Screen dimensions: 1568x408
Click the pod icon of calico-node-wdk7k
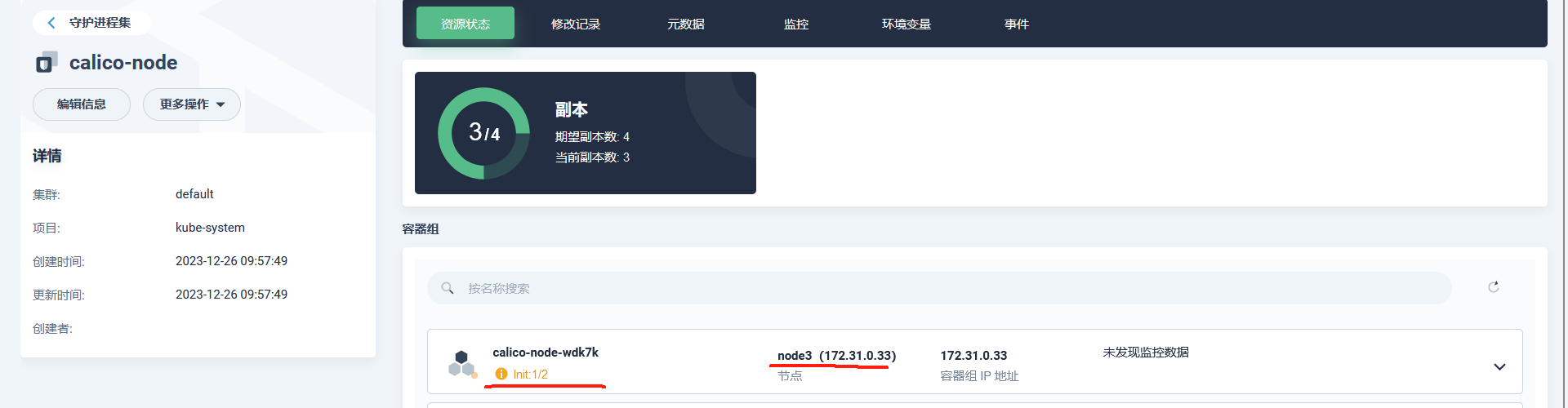point(462,363)
